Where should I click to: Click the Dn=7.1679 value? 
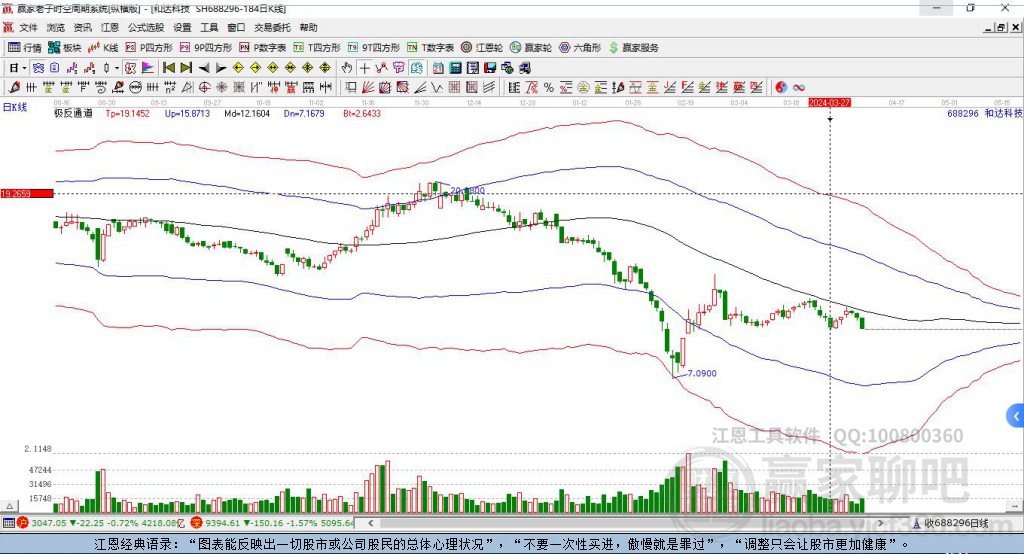point(304,114)
